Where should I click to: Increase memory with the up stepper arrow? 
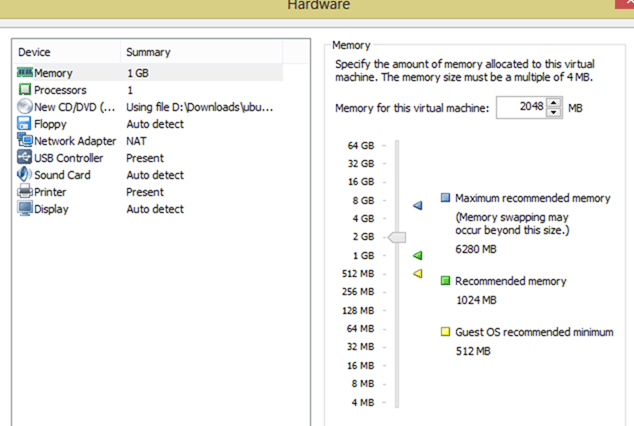pos(553,103)
